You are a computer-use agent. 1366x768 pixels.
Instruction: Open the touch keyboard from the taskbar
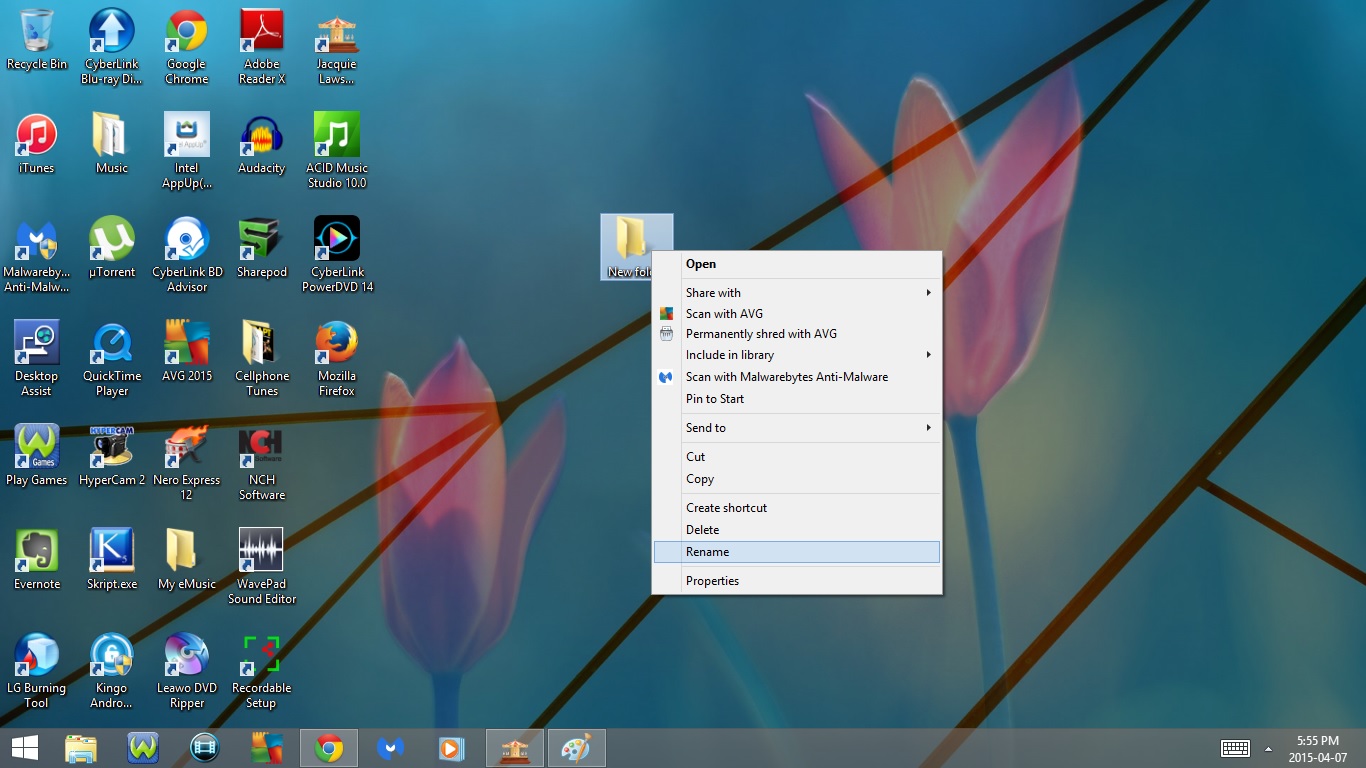click(1236, 748)
